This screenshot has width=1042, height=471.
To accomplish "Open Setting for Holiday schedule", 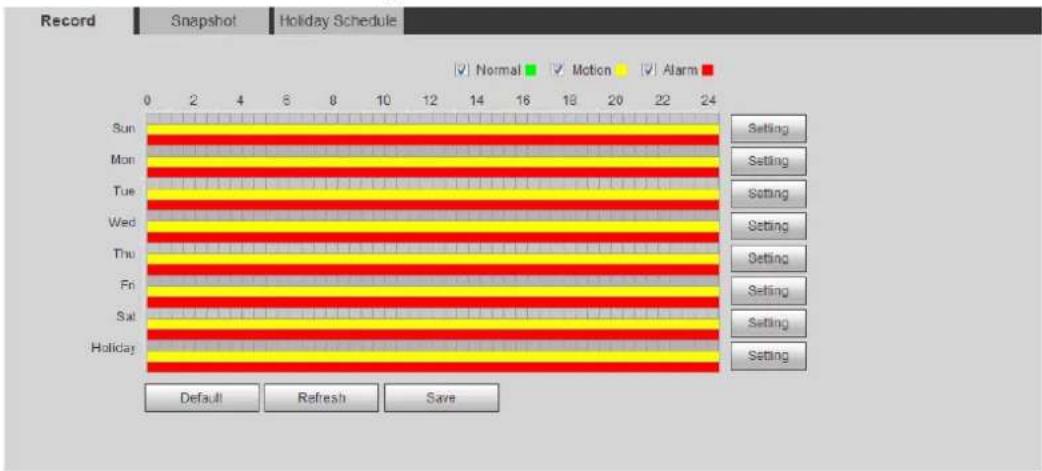I will [768, 356].
